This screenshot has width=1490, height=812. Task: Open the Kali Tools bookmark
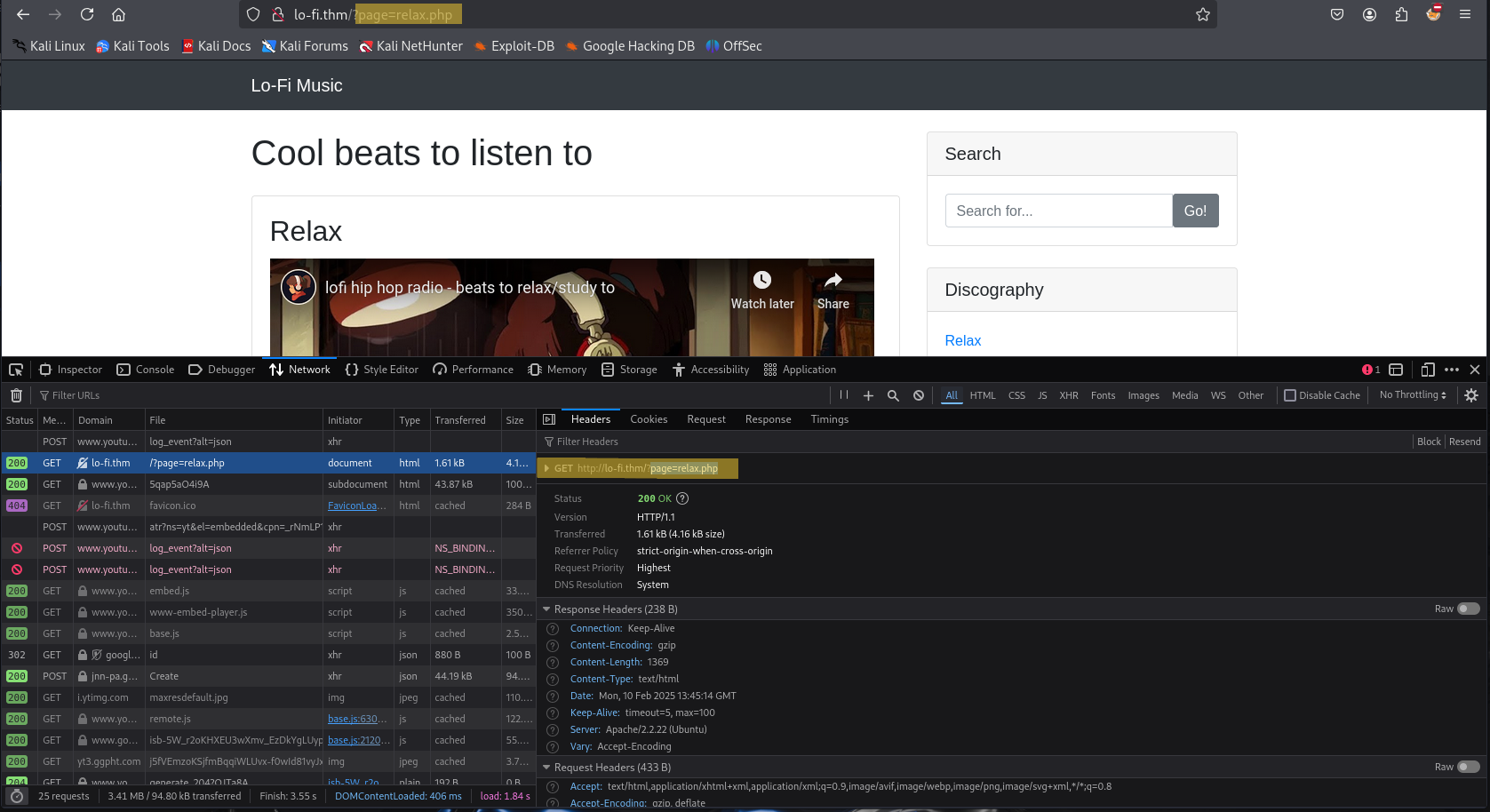click(x=132, y=46)
